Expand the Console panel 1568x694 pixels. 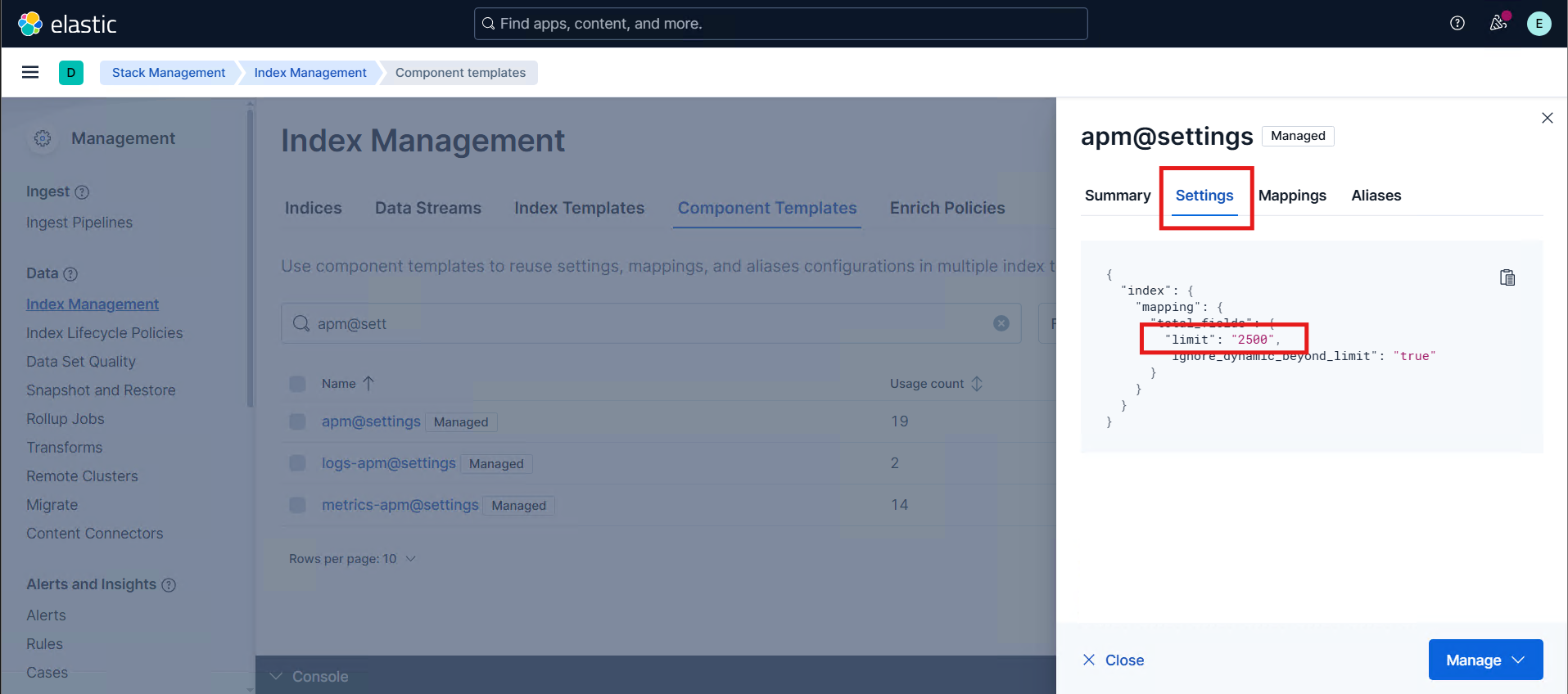point(310,677)
